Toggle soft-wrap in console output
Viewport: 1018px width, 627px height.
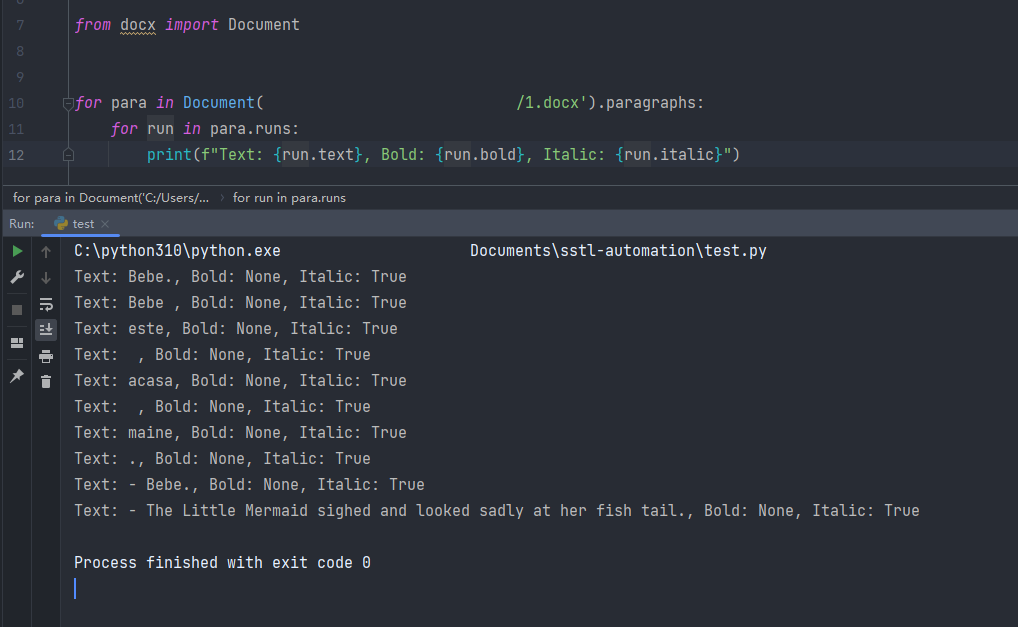46,304
